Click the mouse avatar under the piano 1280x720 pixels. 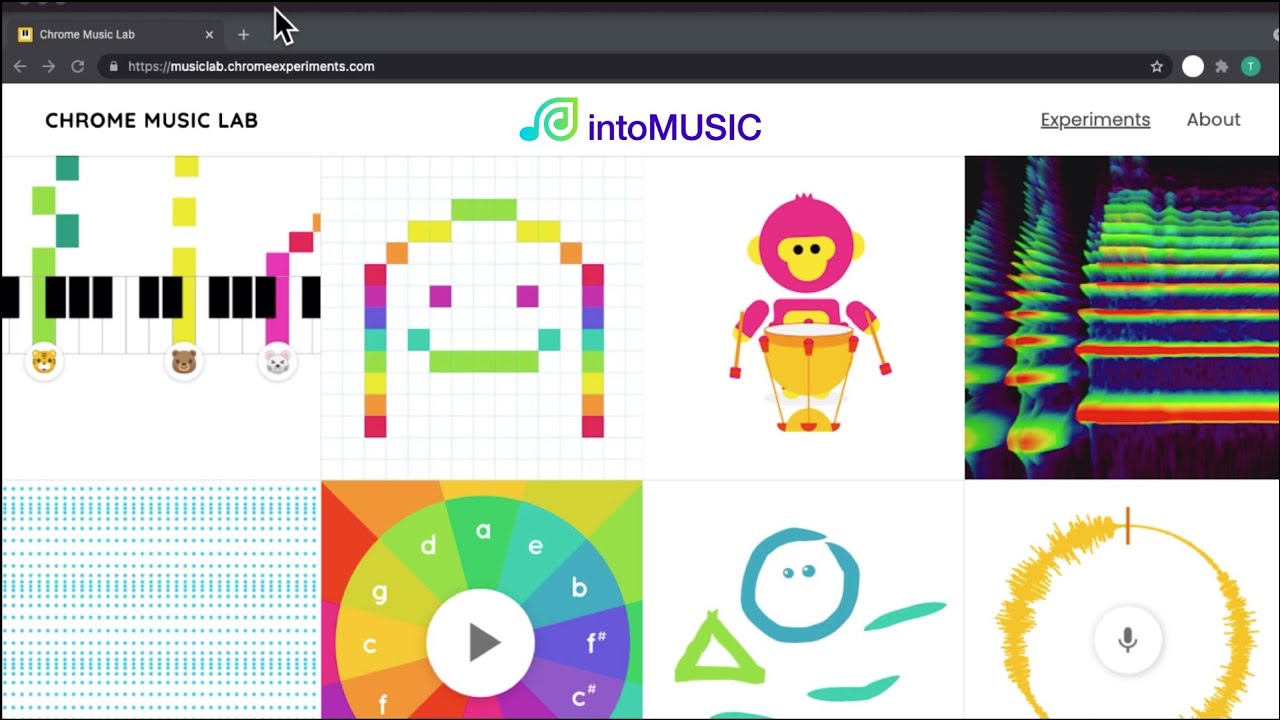[x=277, y=361]
